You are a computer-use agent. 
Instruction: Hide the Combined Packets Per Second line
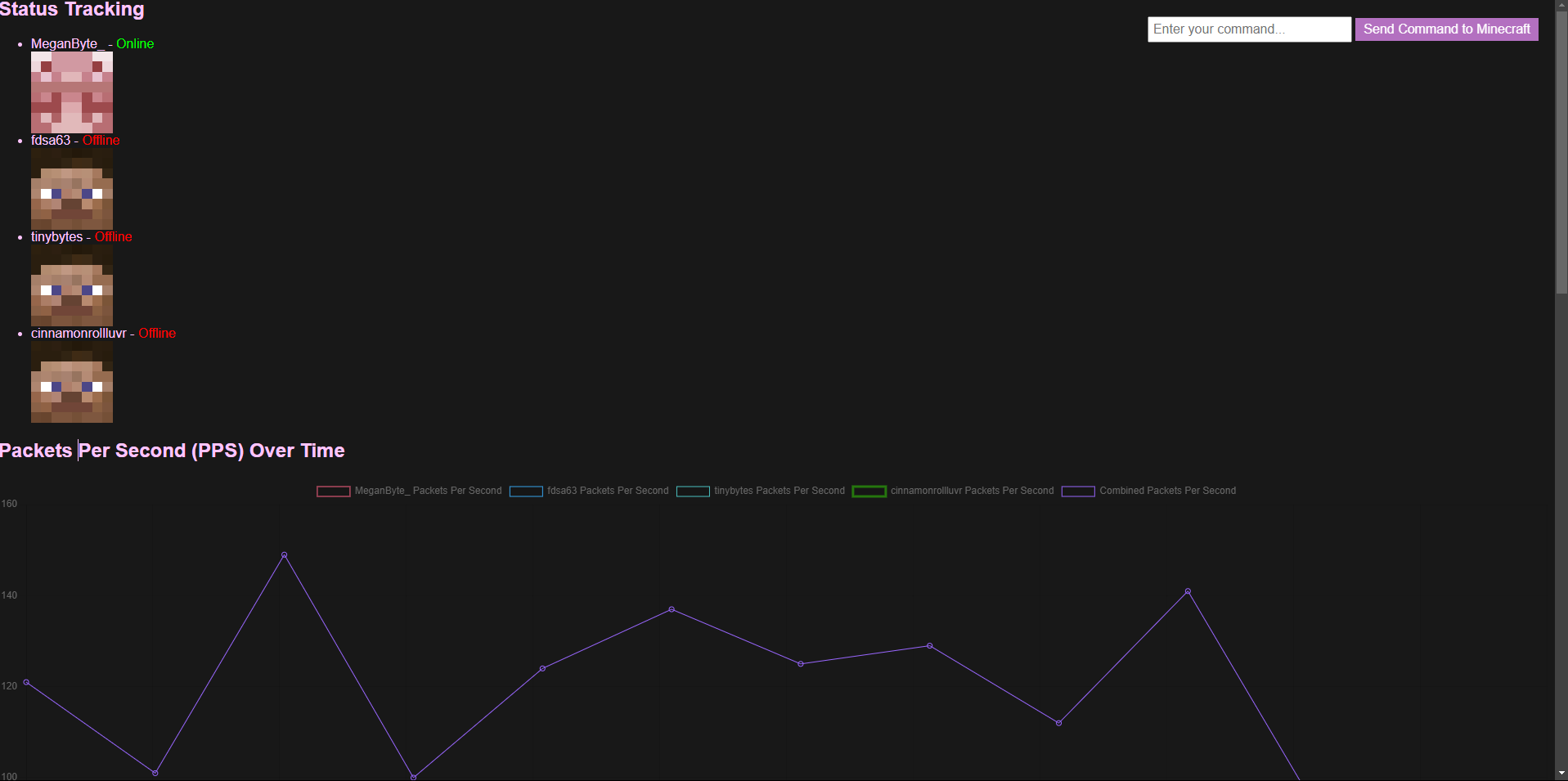(x=1167, y=491)
